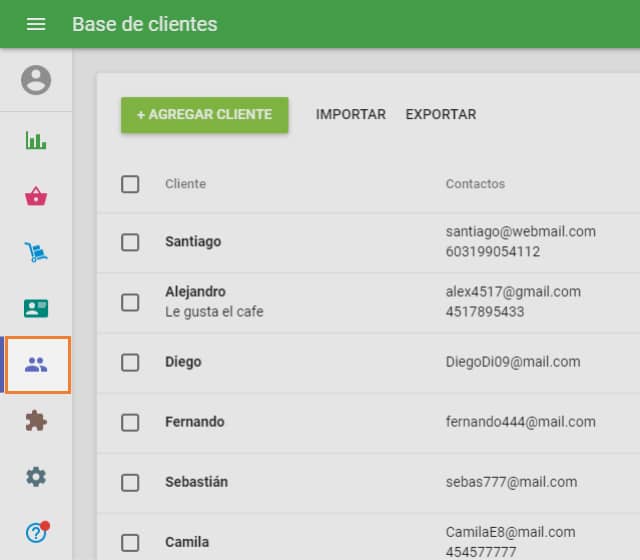Click email santiago@webmail.com
The image size is (640, 560).
(520, 232)
